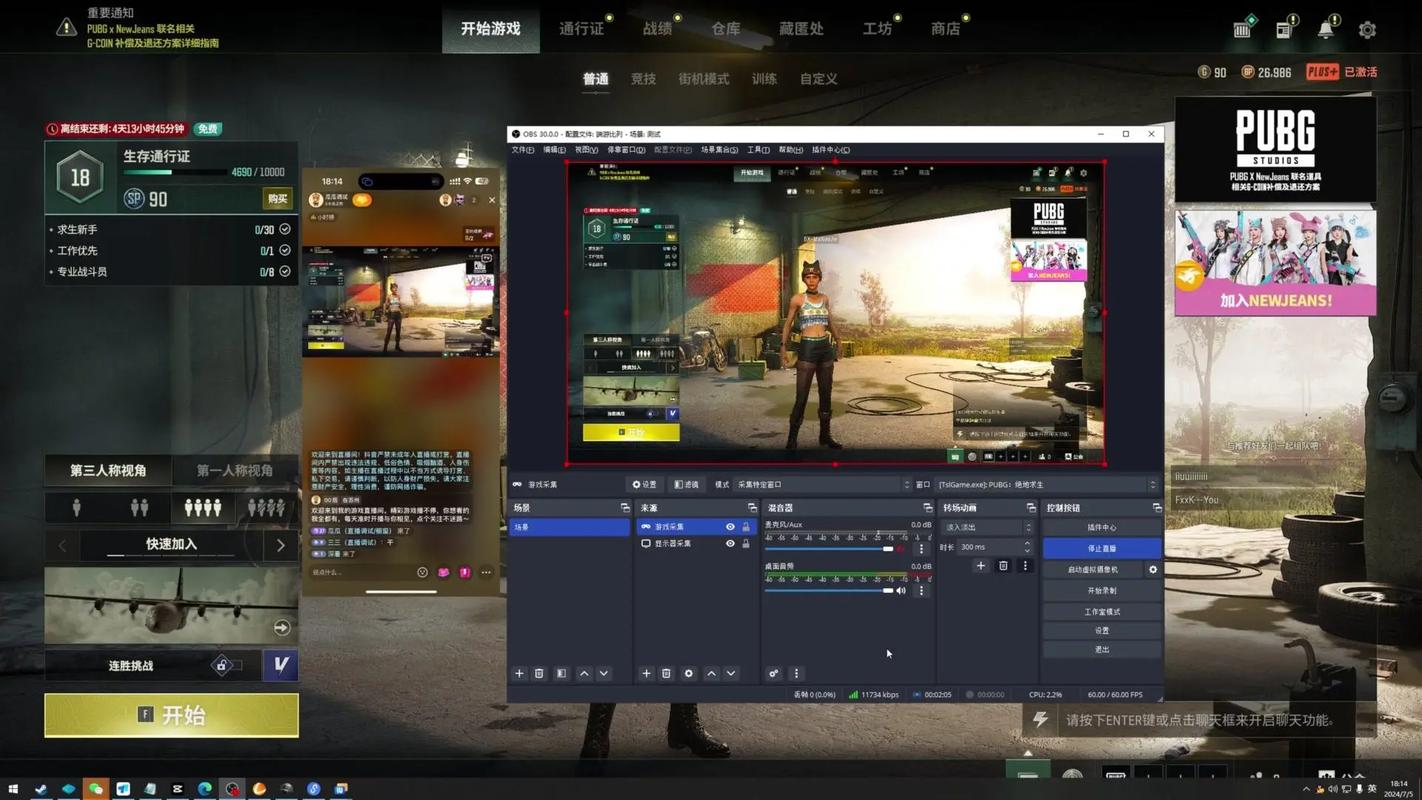Open the 模式 capture mode dropdown
This screenshot has width=1422, height=800.
coord(822,485)
